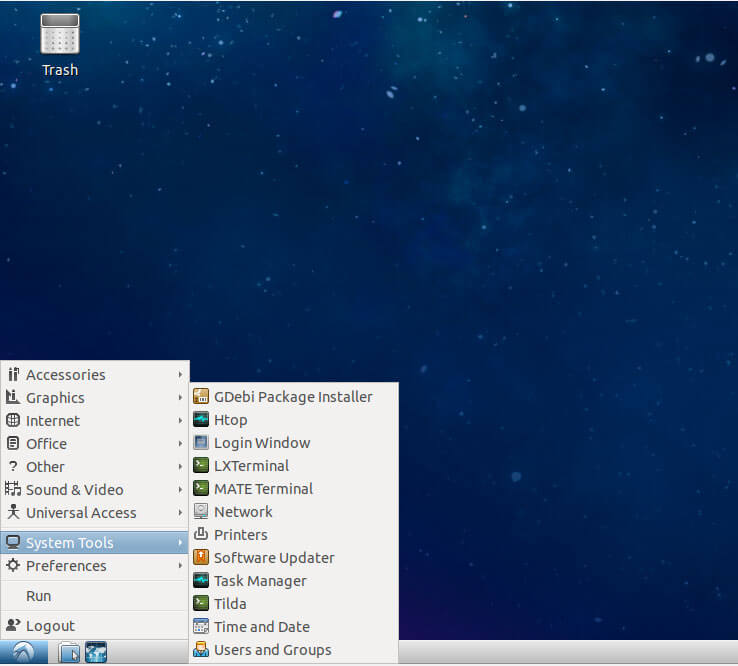Open the Login Window settings entry
738x666 pixels.
[294, 442]
